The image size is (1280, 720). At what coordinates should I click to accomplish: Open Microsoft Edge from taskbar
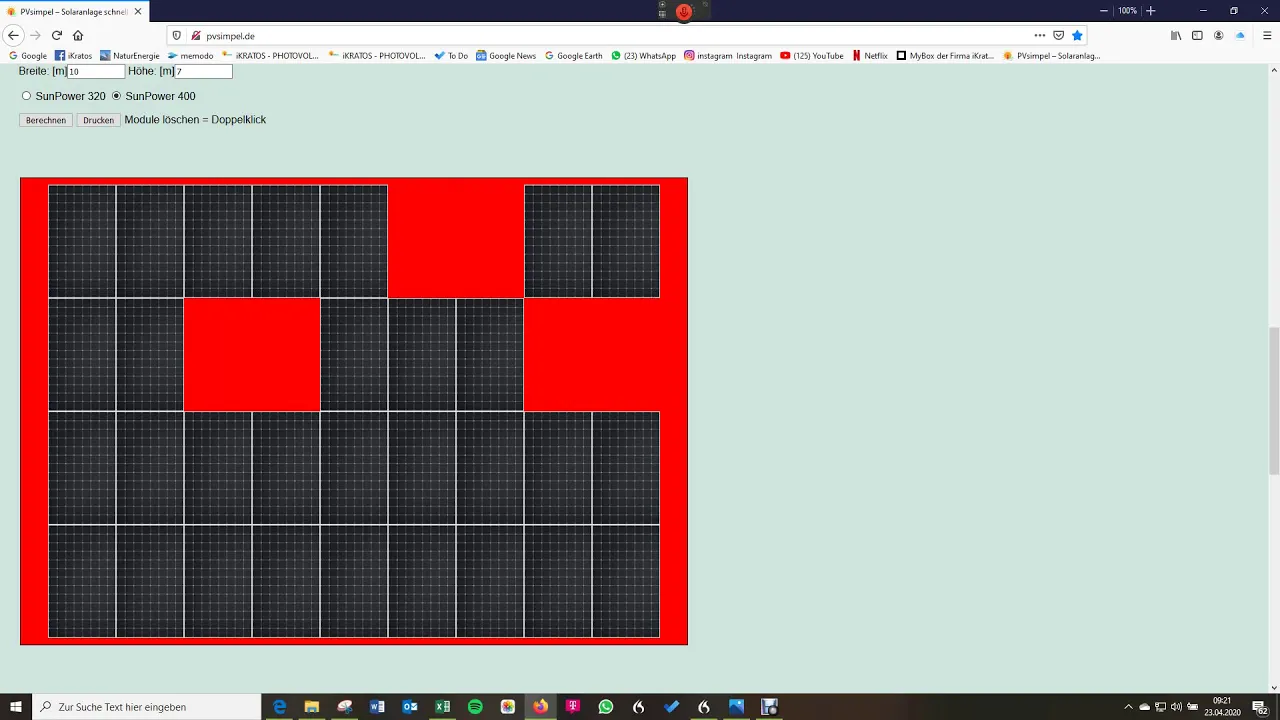(x=279, y=706)
